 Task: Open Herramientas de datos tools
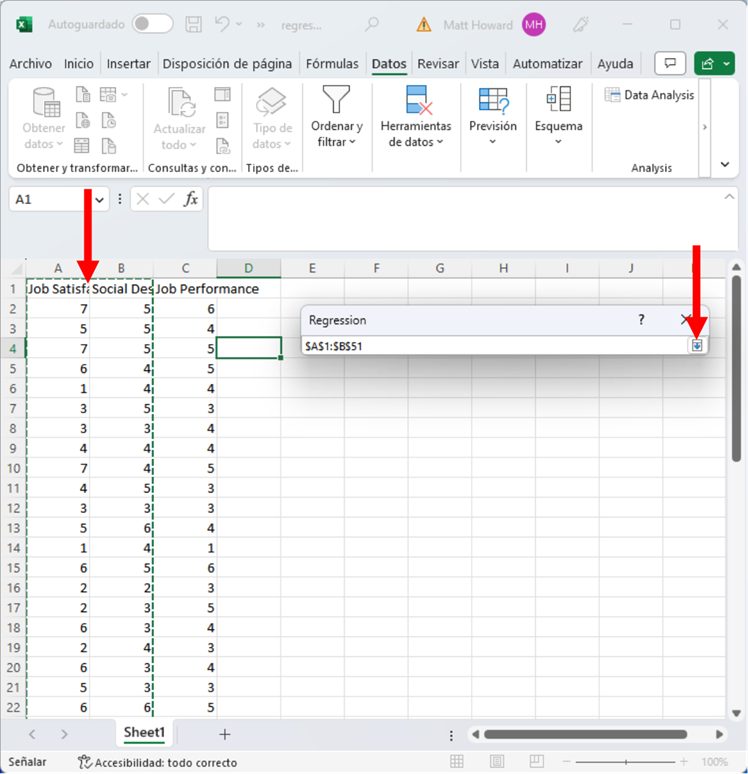[415, 118]
